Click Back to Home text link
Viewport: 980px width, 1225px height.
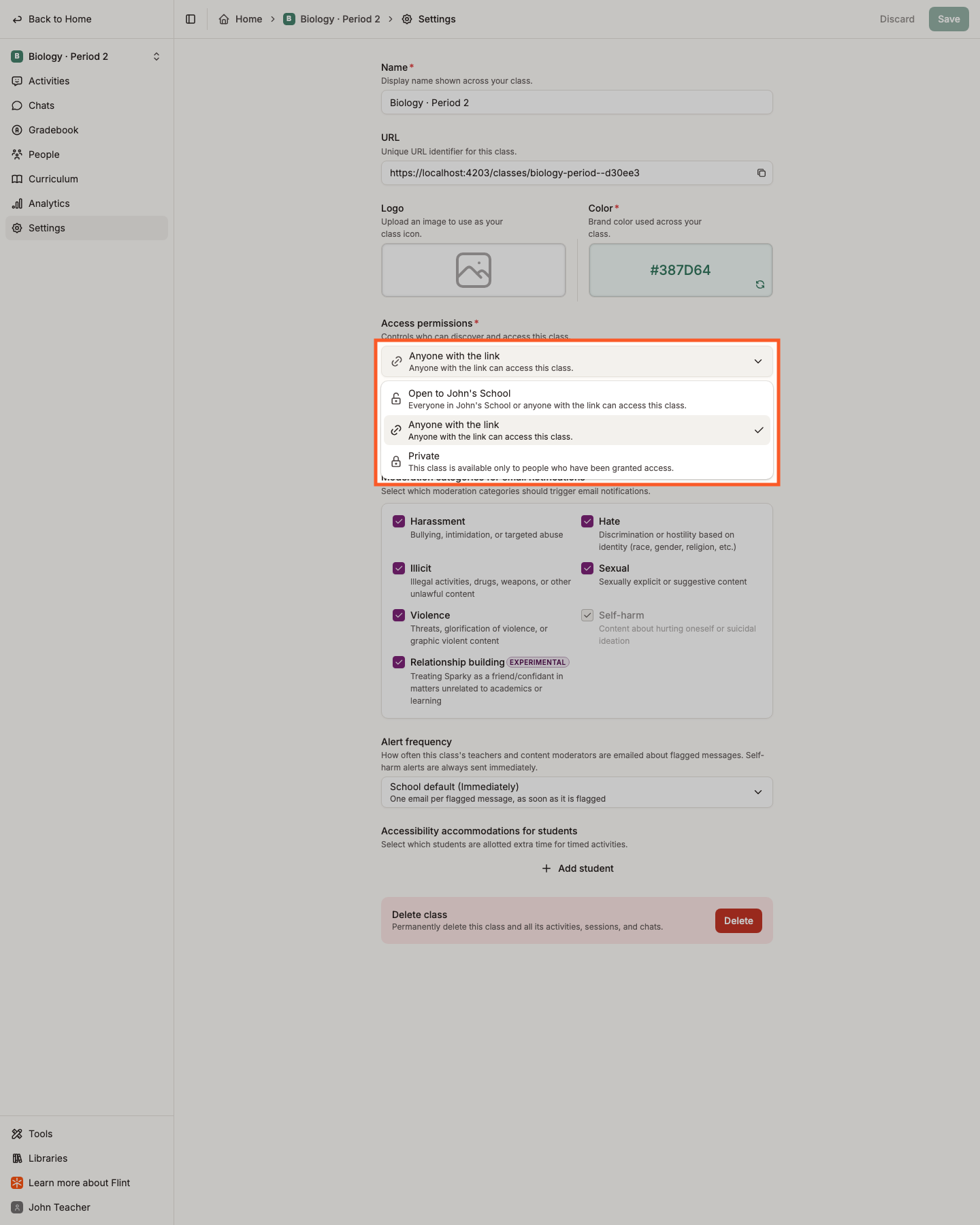coord(60,19)
